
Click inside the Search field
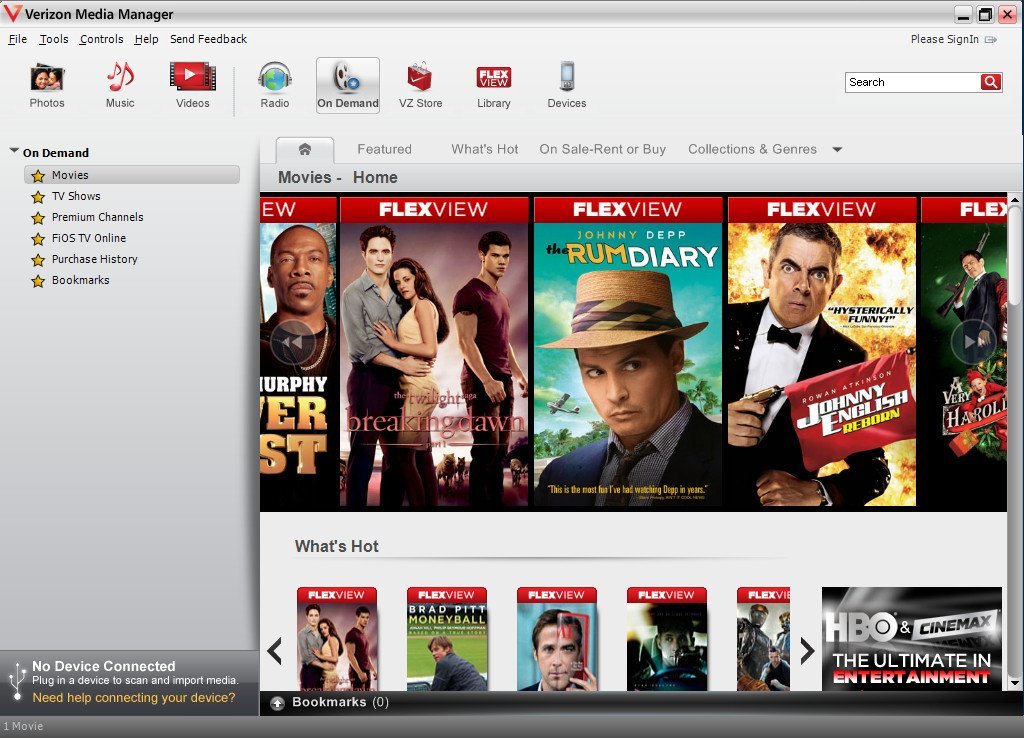910,82
